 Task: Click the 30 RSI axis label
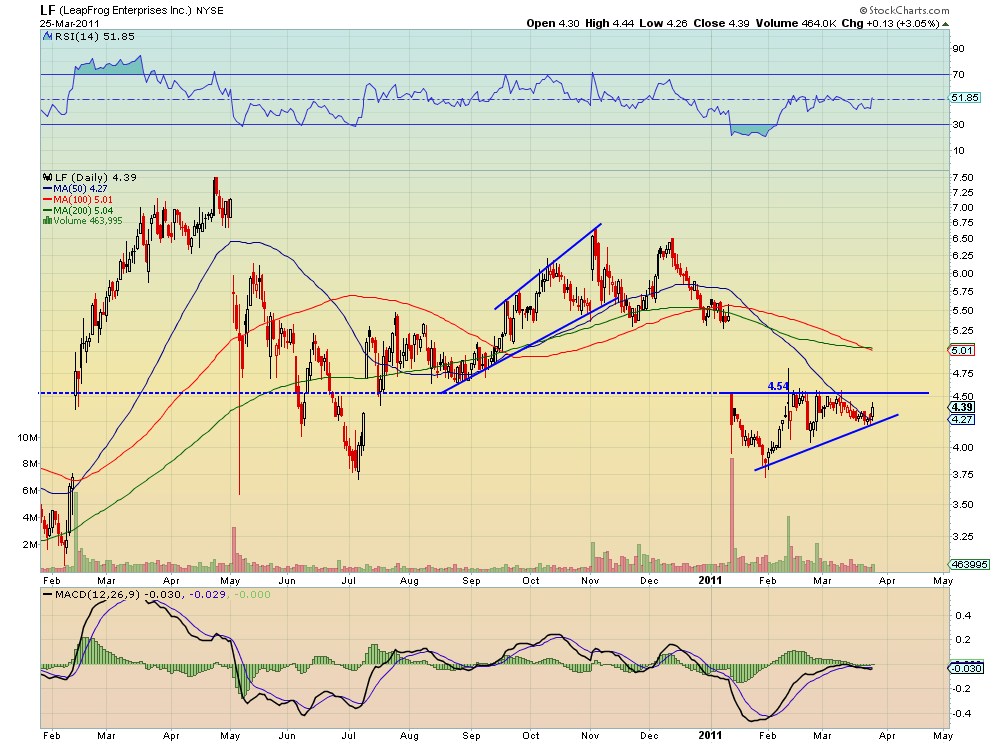958,124
